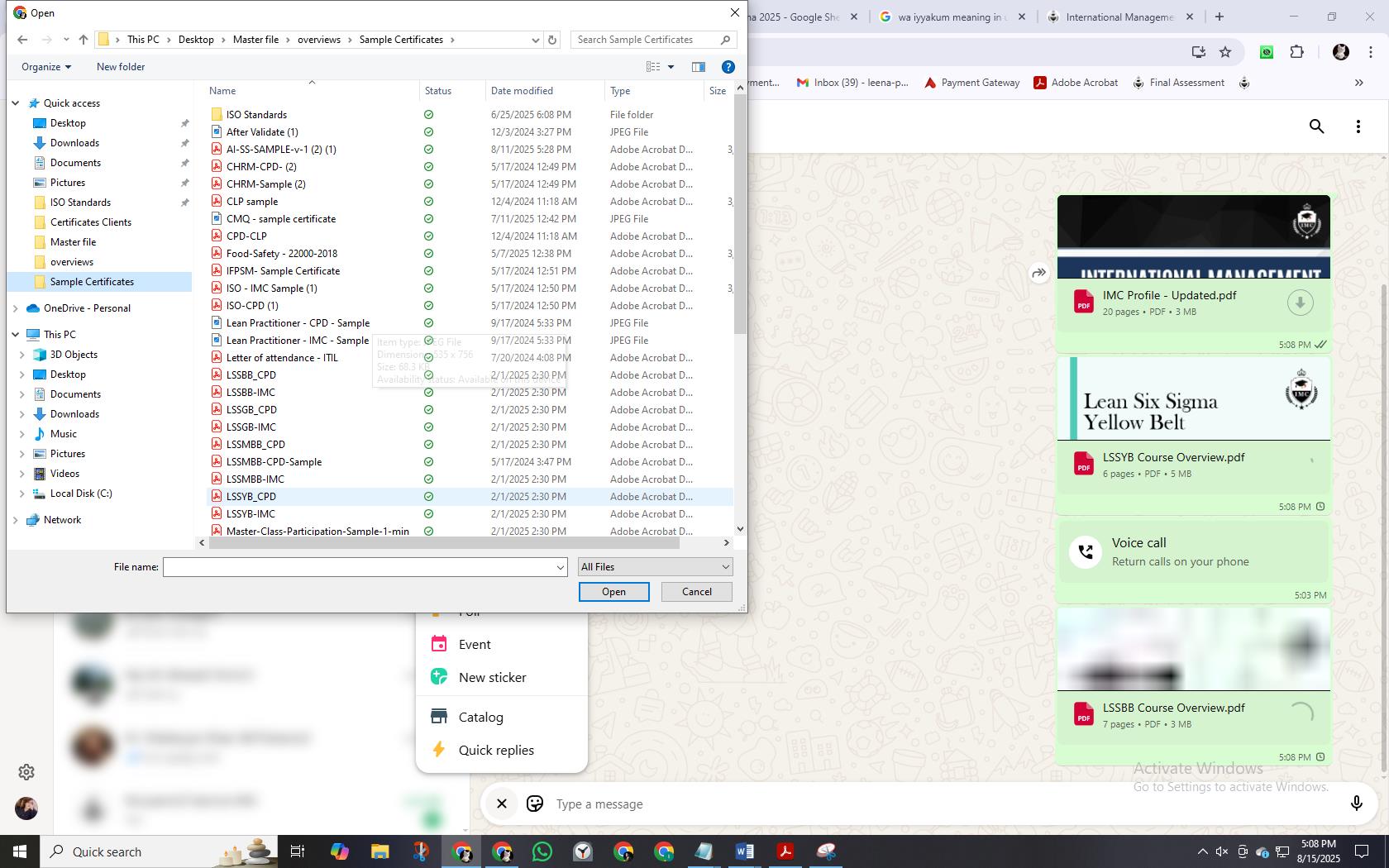Bookmark this page with star icon
Screen dimensions: 1389x868
point(1225,52)
